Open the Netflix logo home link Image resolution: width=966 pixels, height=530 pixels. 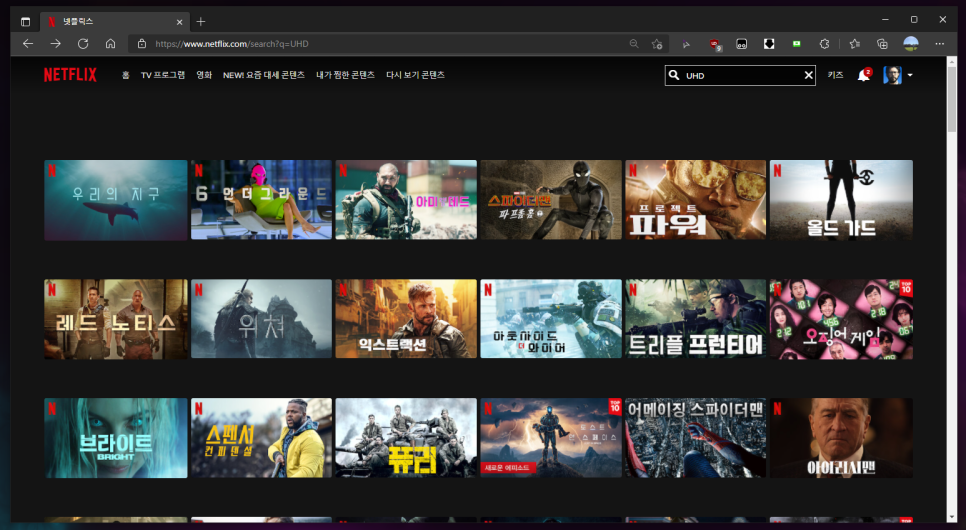pyautogui.click(x=70, y=75)
